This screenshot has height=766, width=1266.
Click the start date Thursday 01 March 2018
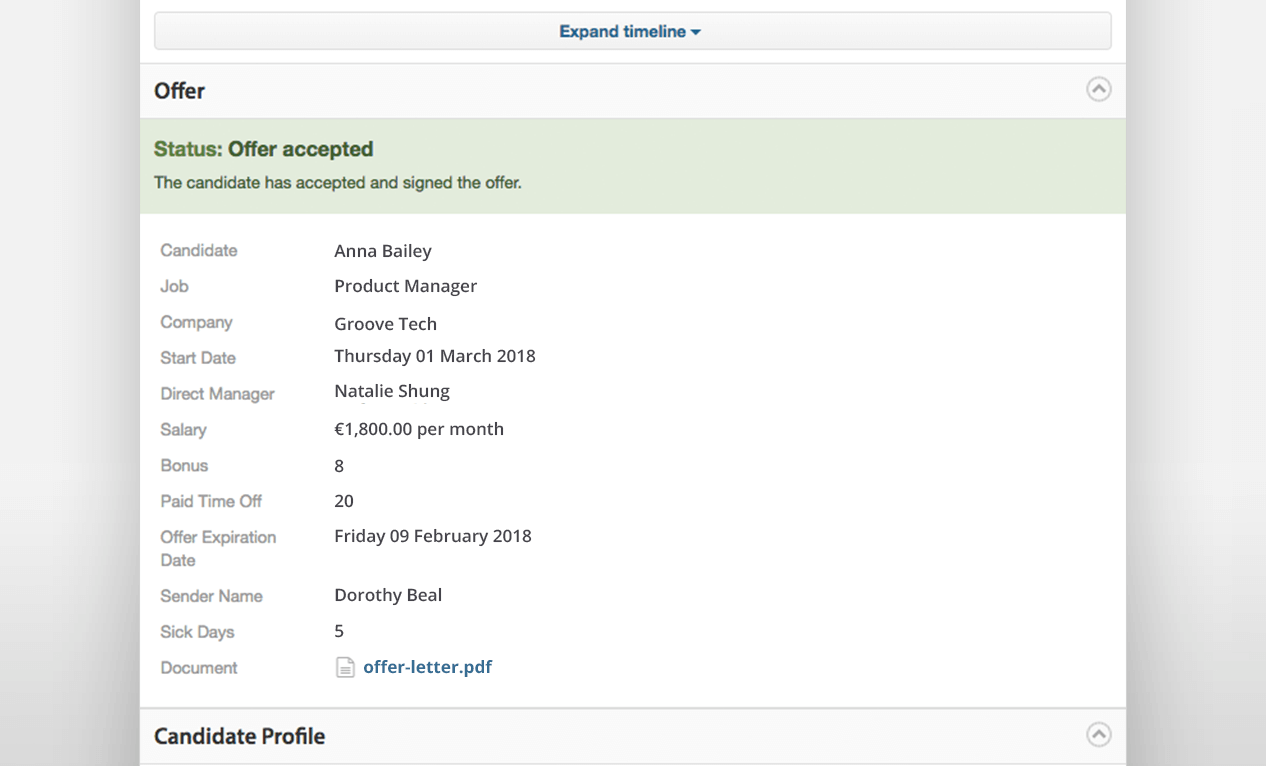pyautogui.click(x=435, y=356)
